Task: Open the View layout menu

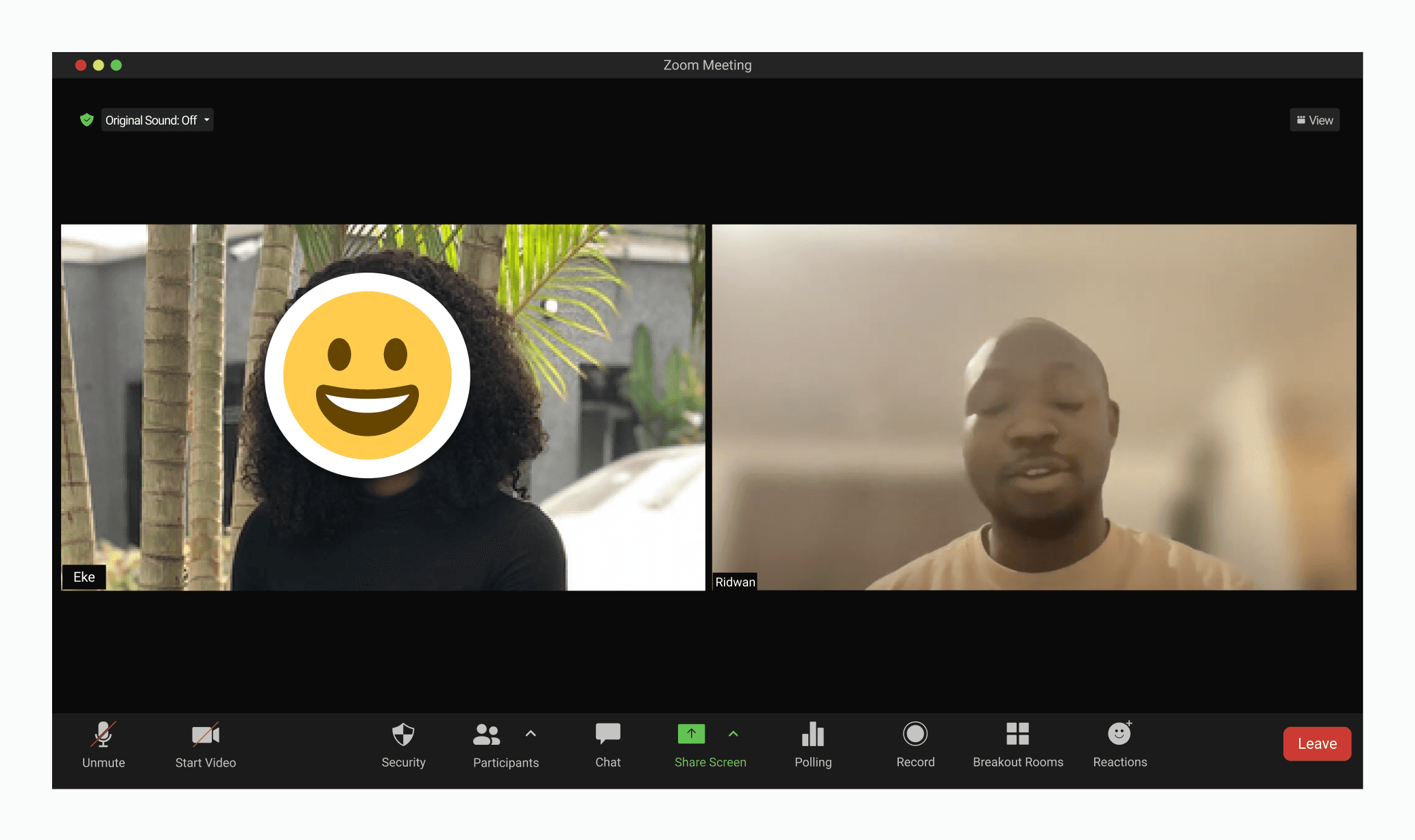Action: (x=1314, y=120)
